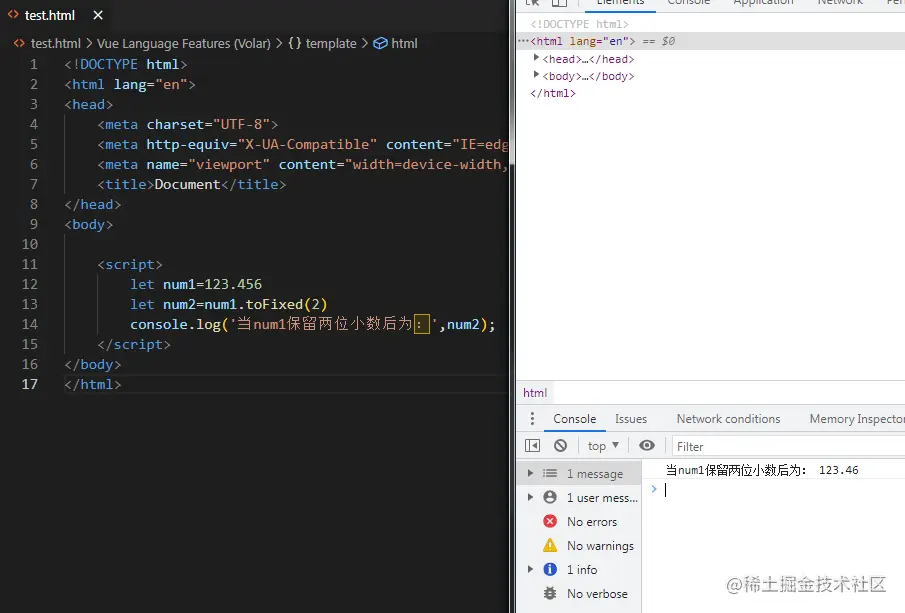
Task: Open the Network conditions drawer tab
Action: (x=728, y=419)
